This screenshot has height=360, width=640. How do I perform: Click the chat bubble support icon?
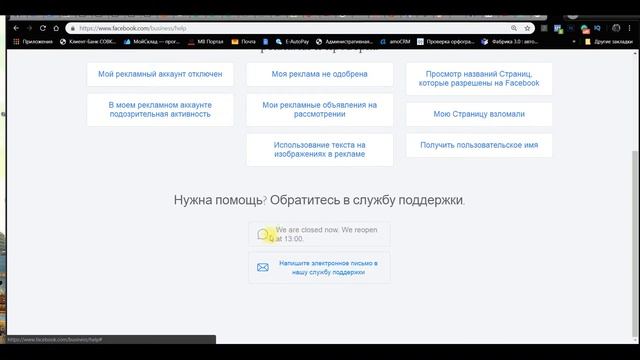coord(263,234)
